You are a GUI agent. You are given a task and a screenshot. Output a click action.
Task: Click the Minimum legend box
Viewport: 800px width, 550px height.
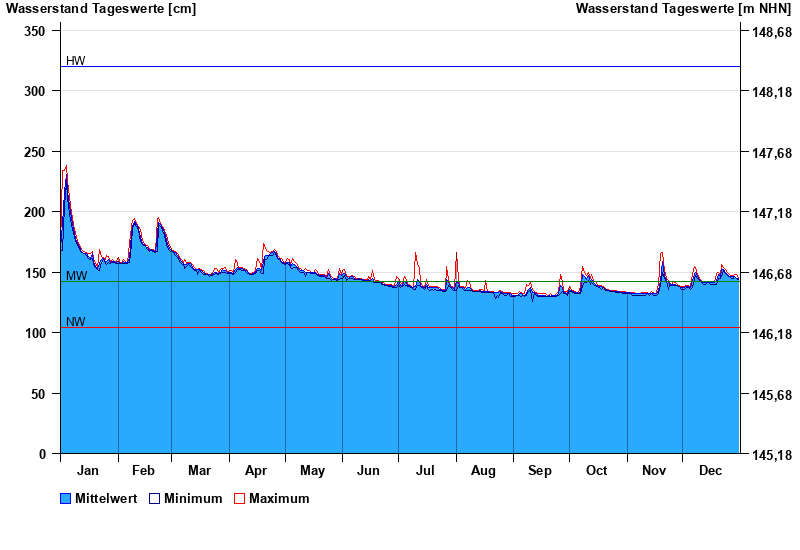tap(154, 499)
